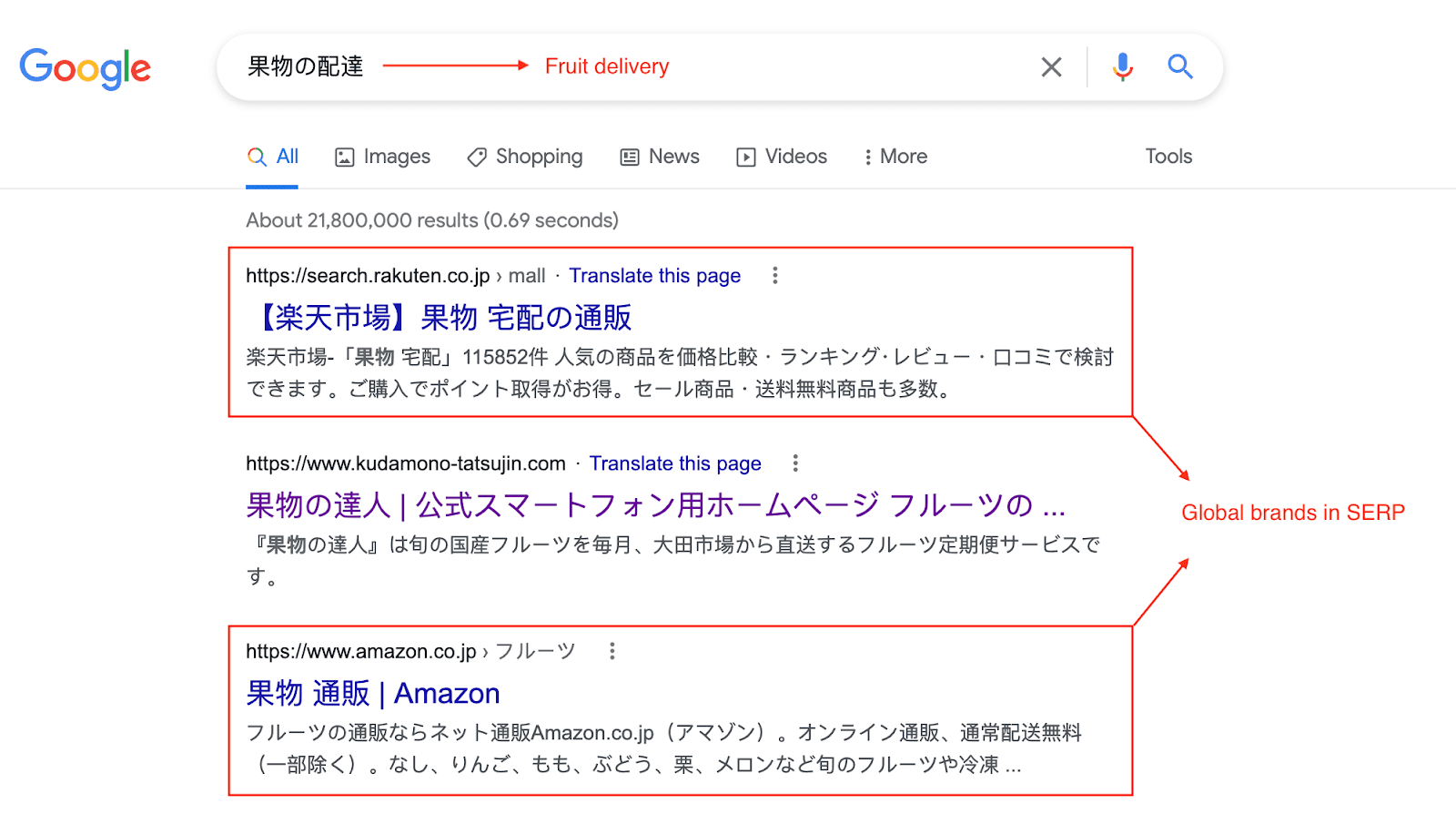Click the Google logo

(x=86, y=68)
